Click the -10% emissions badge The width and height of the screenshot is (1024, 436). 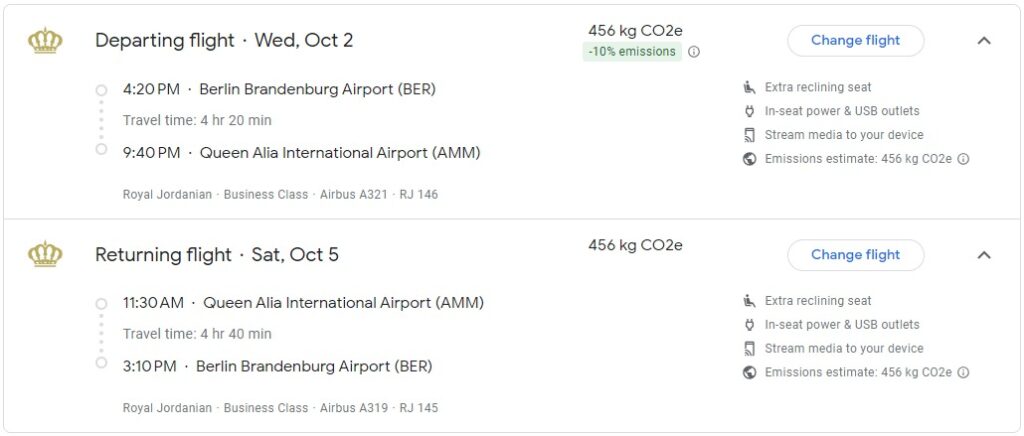(632, 52)
